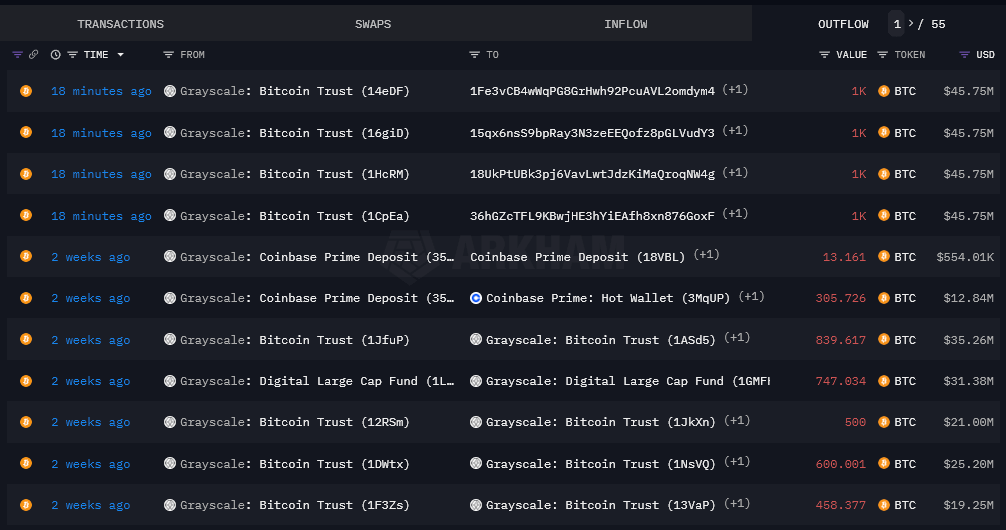Select the USD amount $12.84M
The height and width of the screenshot is (530, 1006).
point(969,298)
